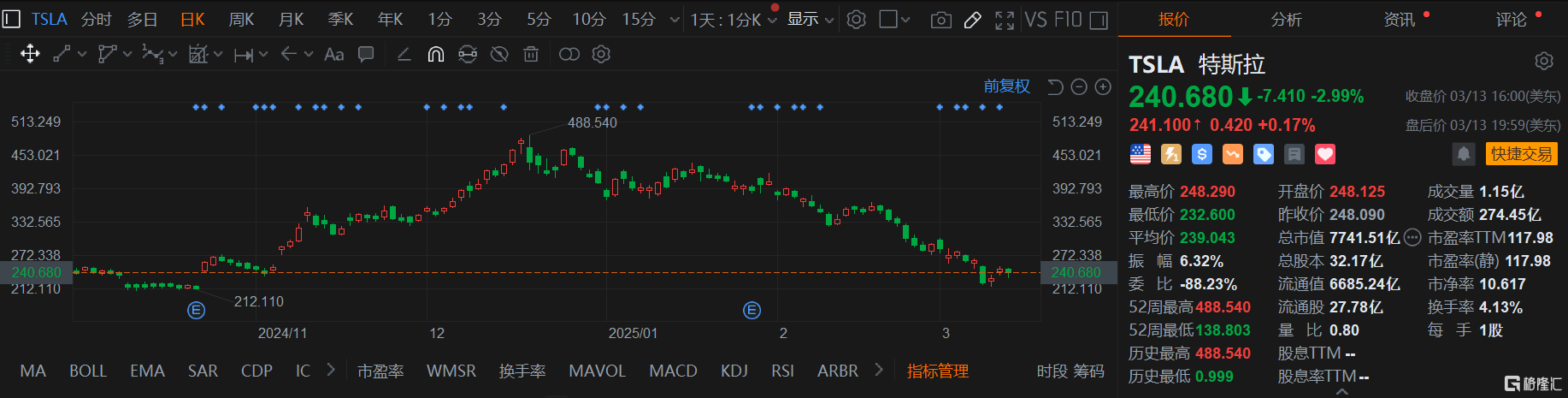This screenshot has width=1568, height=398.
Task: Click the VS compare button
Action: [1036, 19]
